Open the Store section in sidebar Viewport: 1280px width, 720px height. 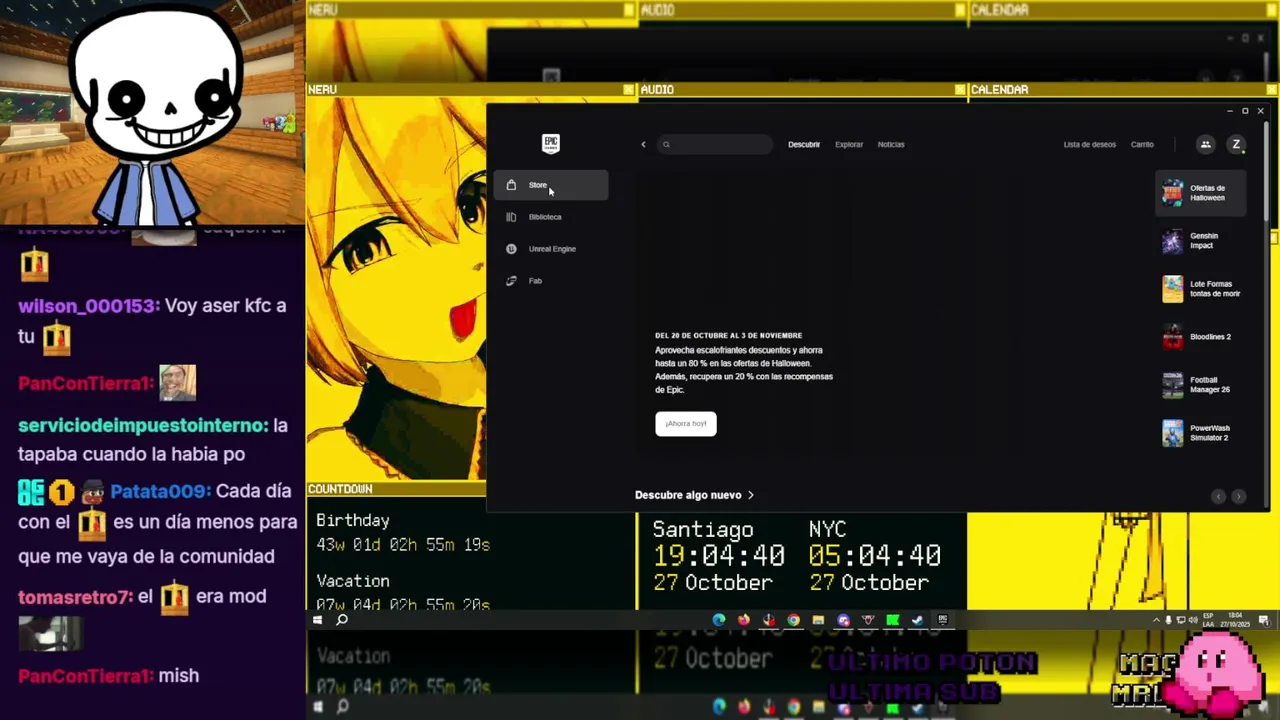(x=550, y=185)
